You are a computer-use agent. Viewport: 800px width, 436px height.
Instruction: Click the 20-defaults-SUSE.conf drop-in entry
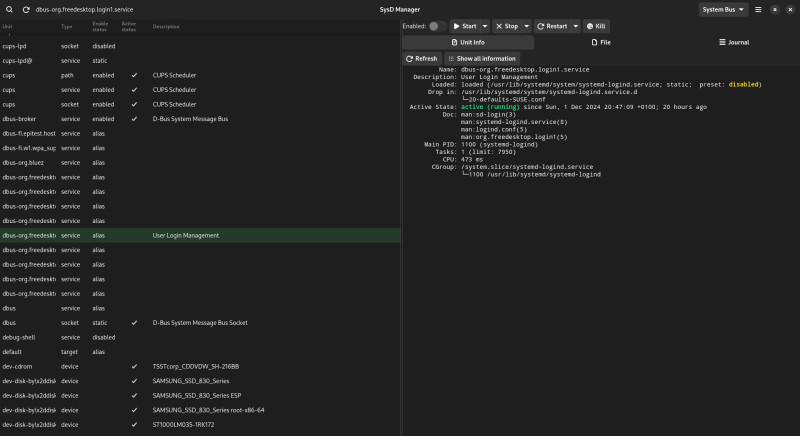tap(507, 99)
